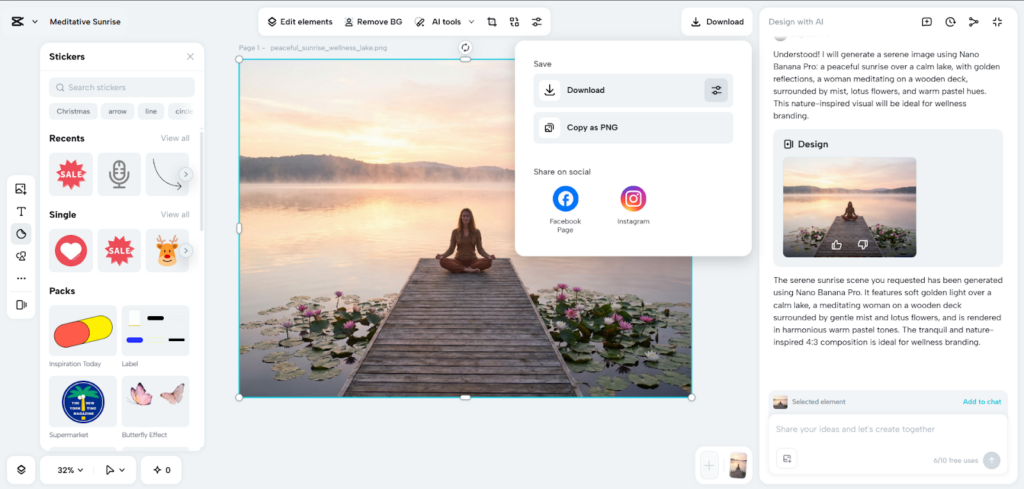This screenshot has height=489, width=1024.
Task: Toggle the side panel icon in left sidebar
Action: (21, 305)
